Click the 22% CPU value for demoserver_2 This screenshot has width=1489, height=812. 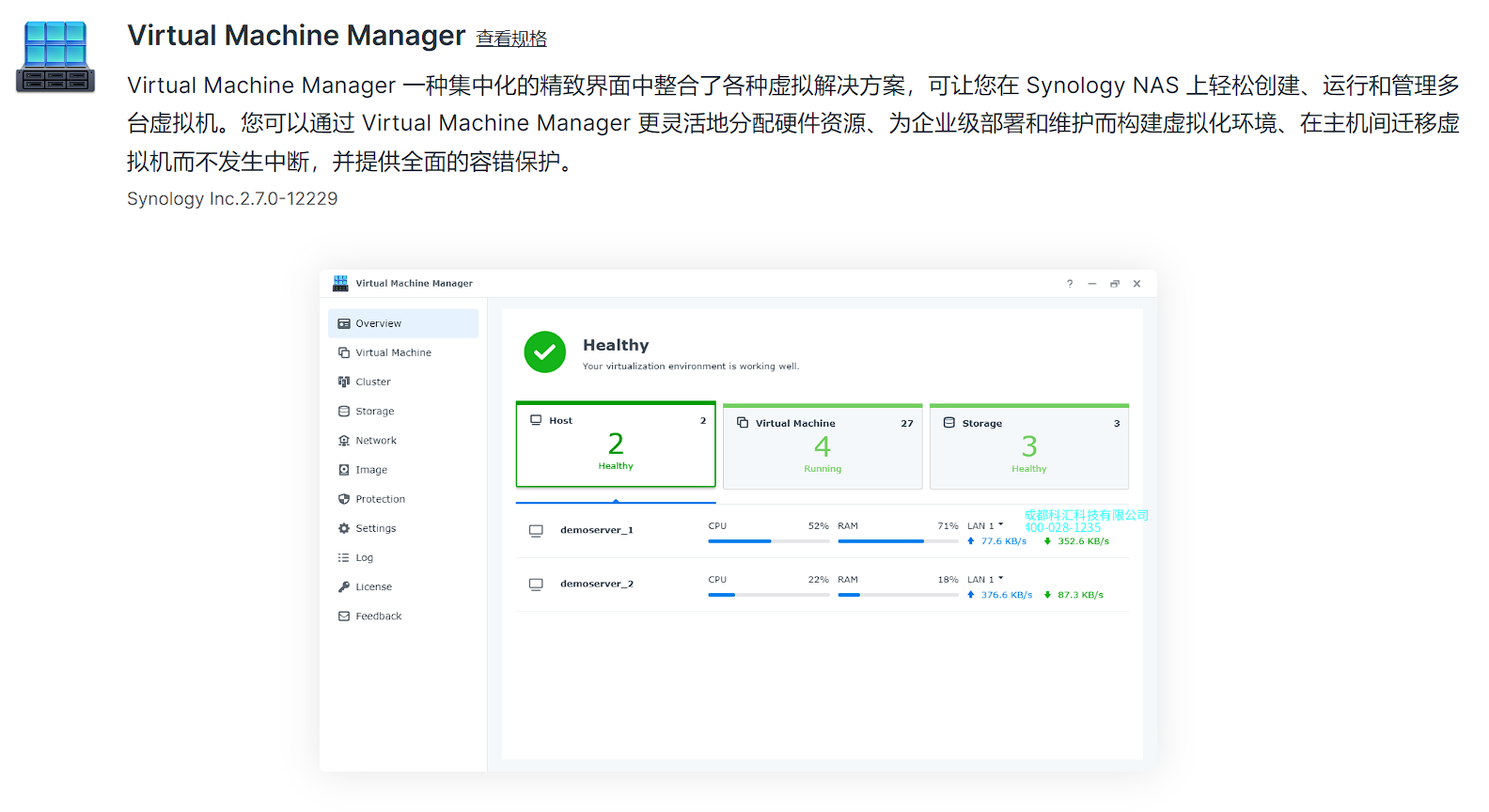819,580
